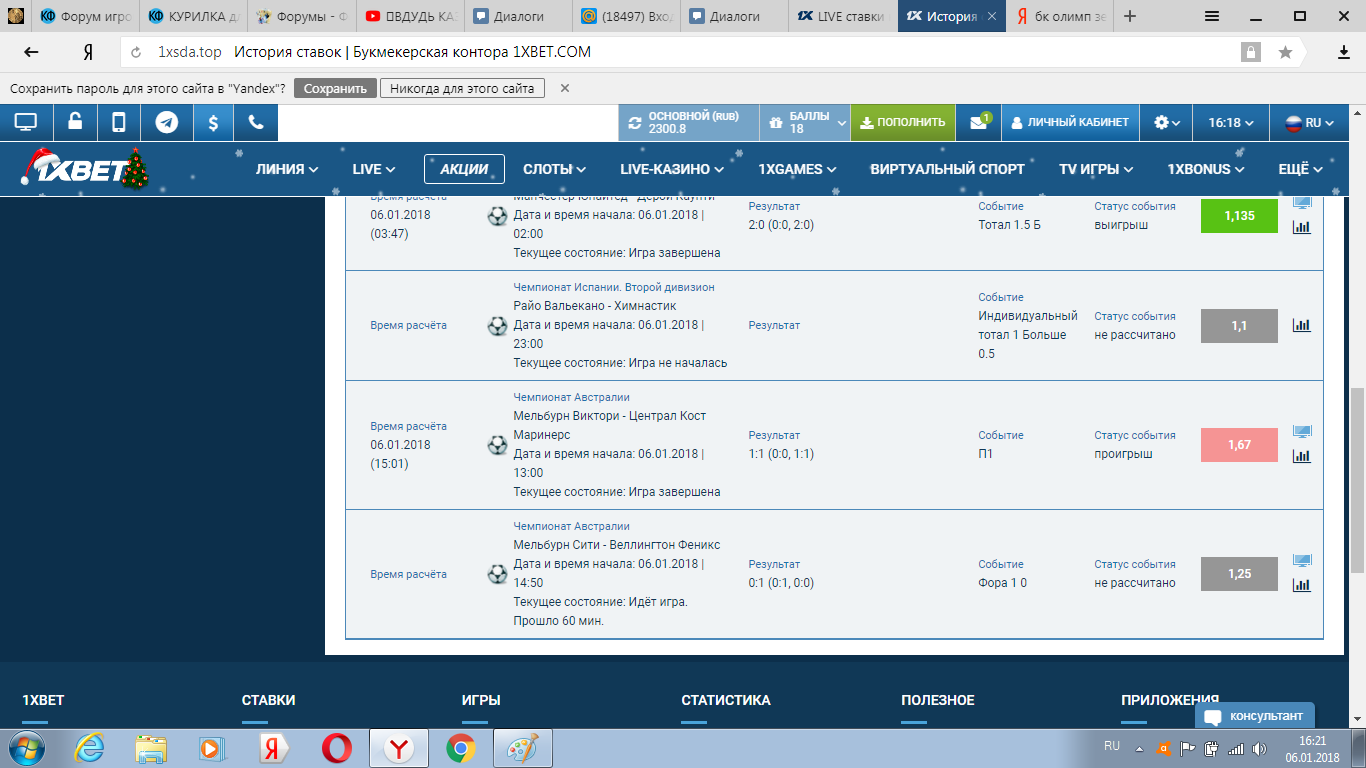
Task: Click 'Райо Вальекано - Химнастик' match text
Action: click(x=595, y=305)
